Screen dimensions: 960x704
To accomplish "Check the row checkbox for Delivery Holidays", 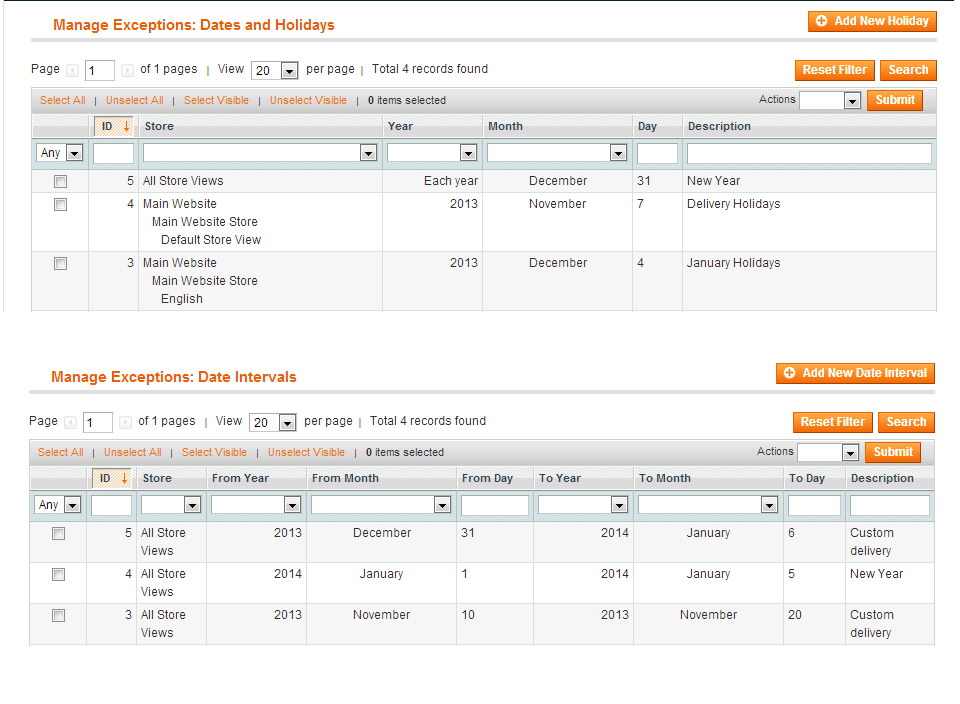I will click(x=60, y=204).
